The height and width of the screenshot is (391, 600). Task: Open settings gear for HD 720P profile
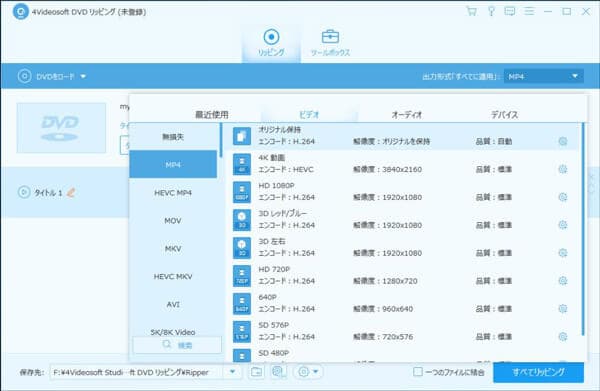pos(562,281)
